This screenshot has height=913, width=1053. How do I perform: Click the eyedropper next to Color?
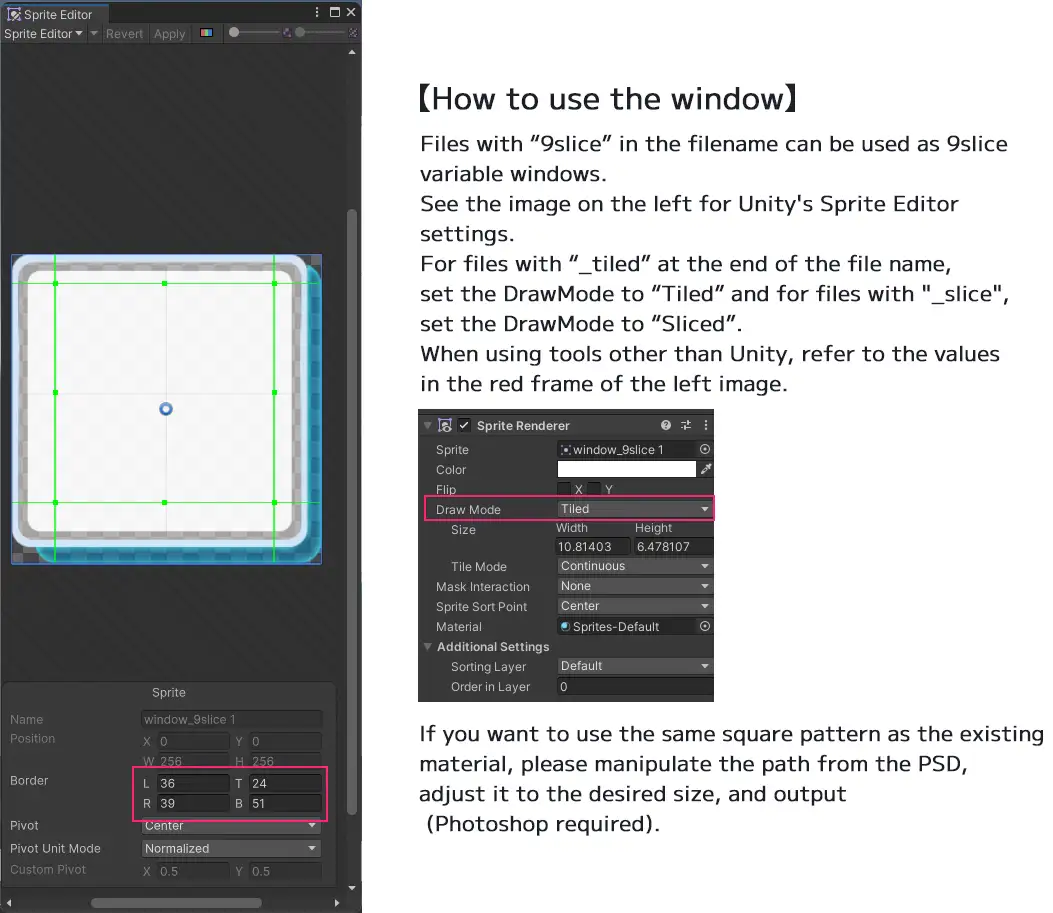[x=706, y=469]
